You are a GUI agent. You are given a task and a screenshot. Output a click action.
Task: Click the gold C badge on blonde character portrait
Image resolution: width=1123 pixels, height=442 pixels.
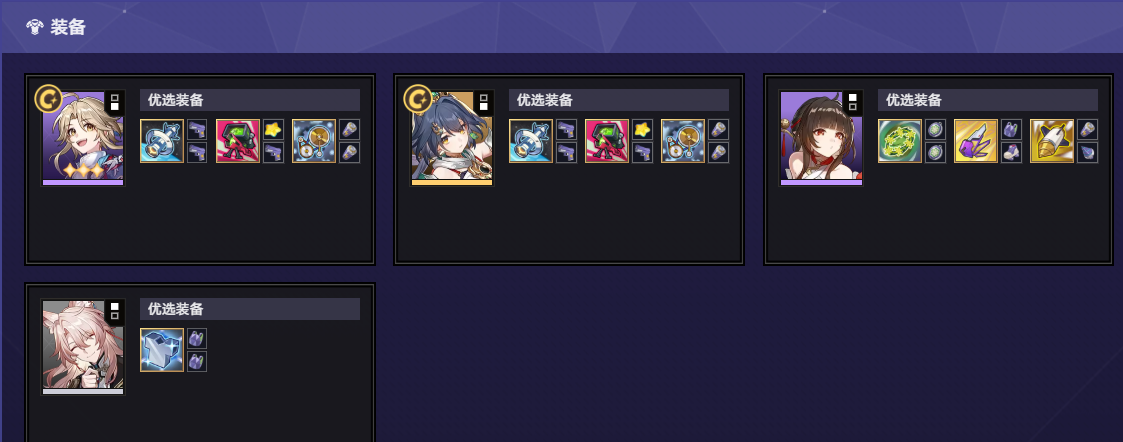click(49, 99)
